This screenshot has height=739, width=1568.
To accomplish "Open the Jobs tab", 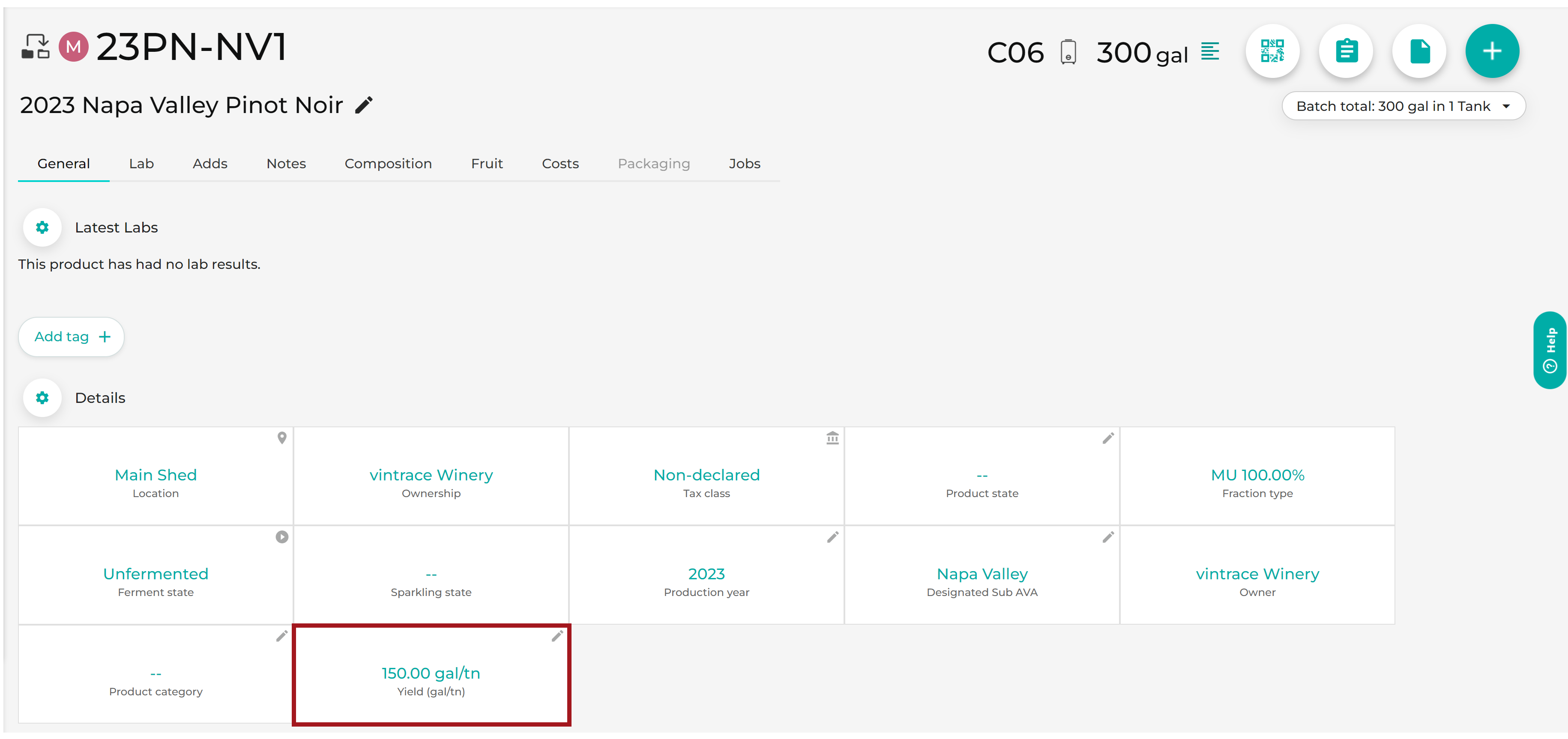I will pyautogui.click(x=745, y=164).
